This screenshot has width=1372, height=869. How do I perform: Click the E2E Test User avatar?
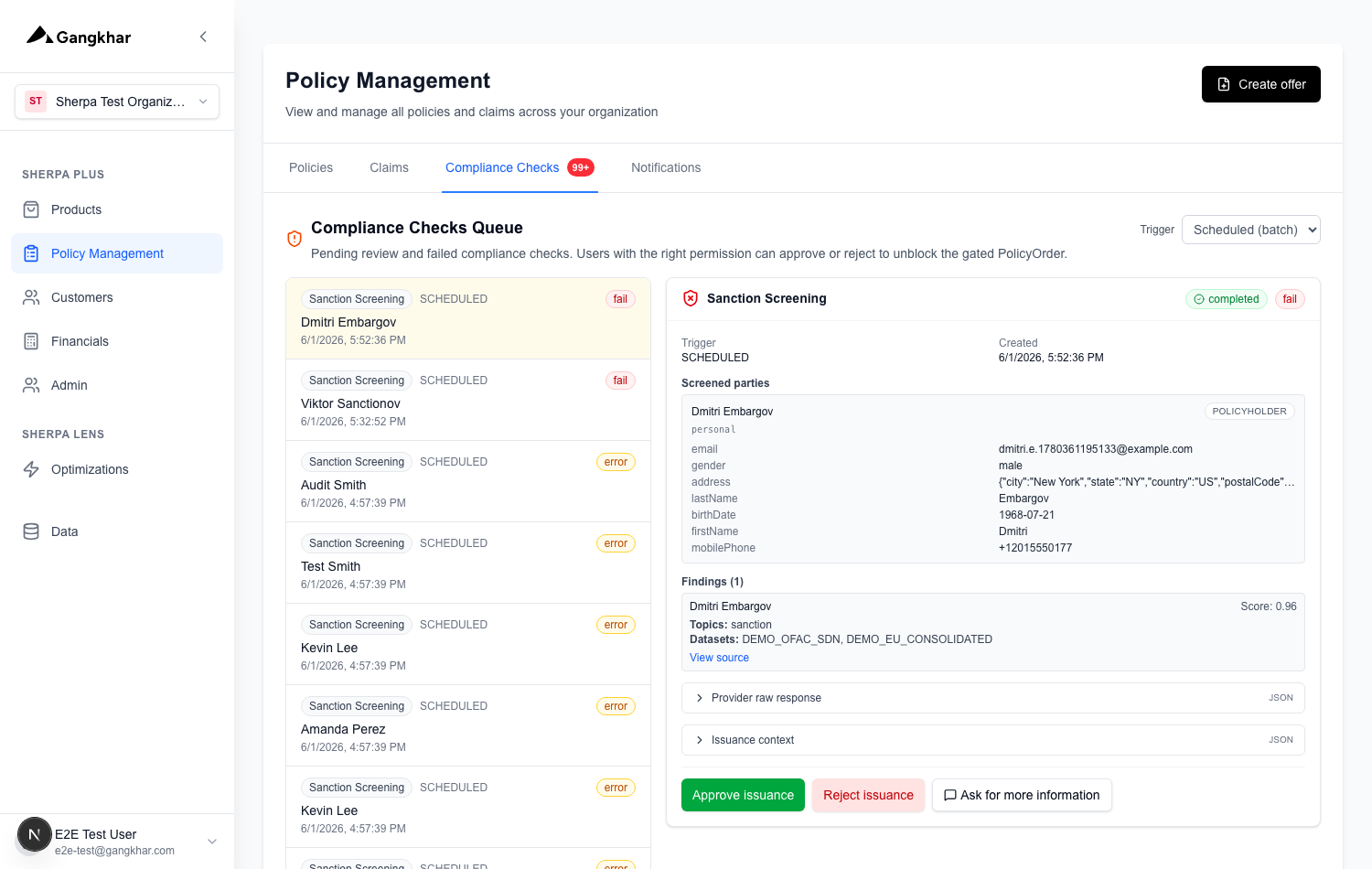tap(35, 834)
